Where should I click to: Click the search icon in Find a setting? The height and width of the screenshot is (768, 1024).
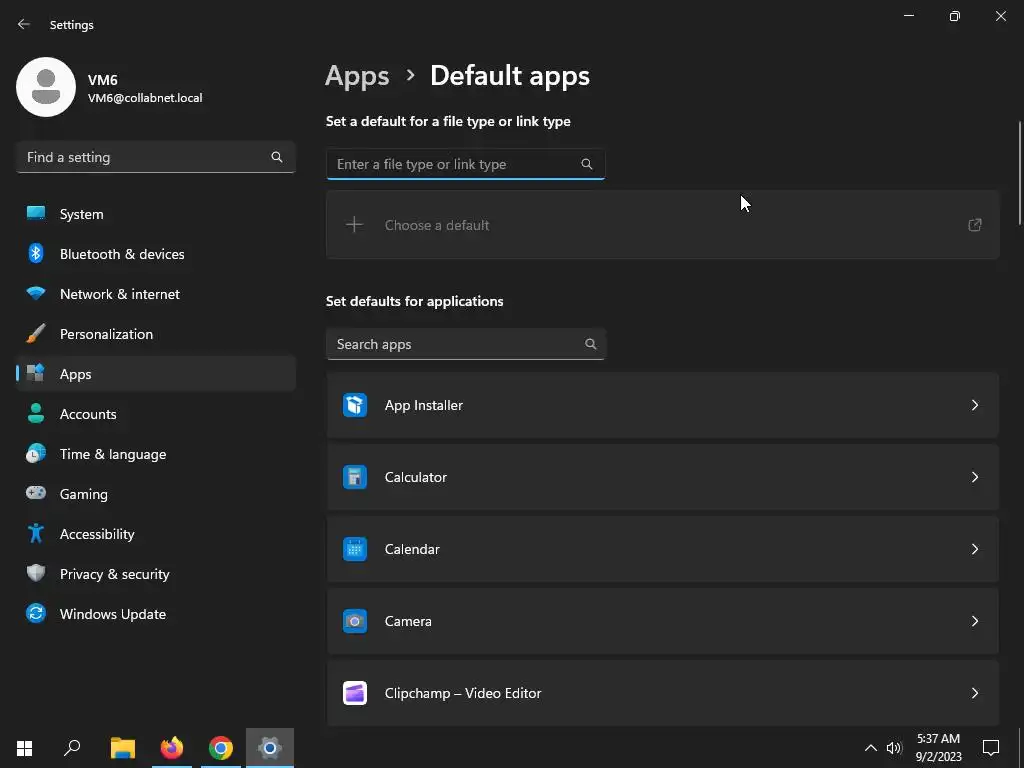pos(277,157)
